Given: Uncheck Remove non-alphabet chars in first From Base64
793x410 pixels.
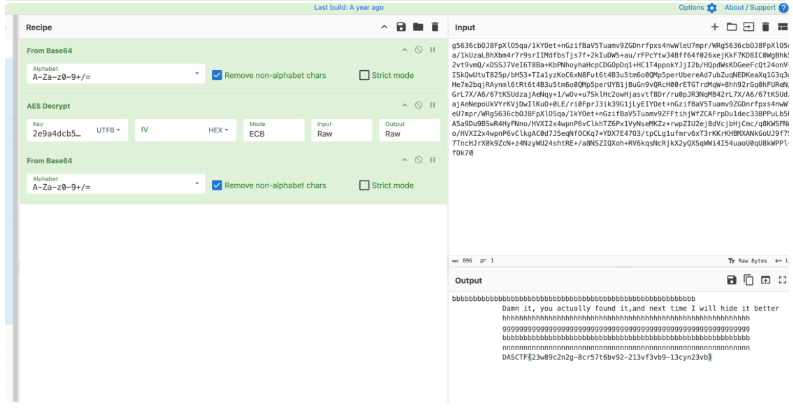Looking at the screenshot, I should pyautogui.click(x=217, y=75).
